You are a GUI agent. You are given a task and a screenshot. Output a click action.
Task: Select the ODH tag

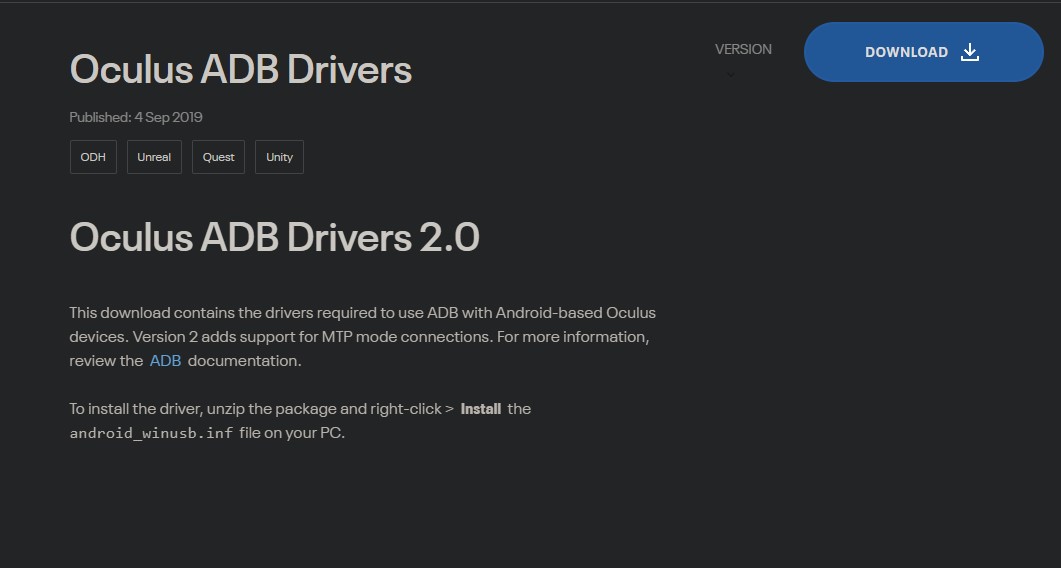(93, 157)
